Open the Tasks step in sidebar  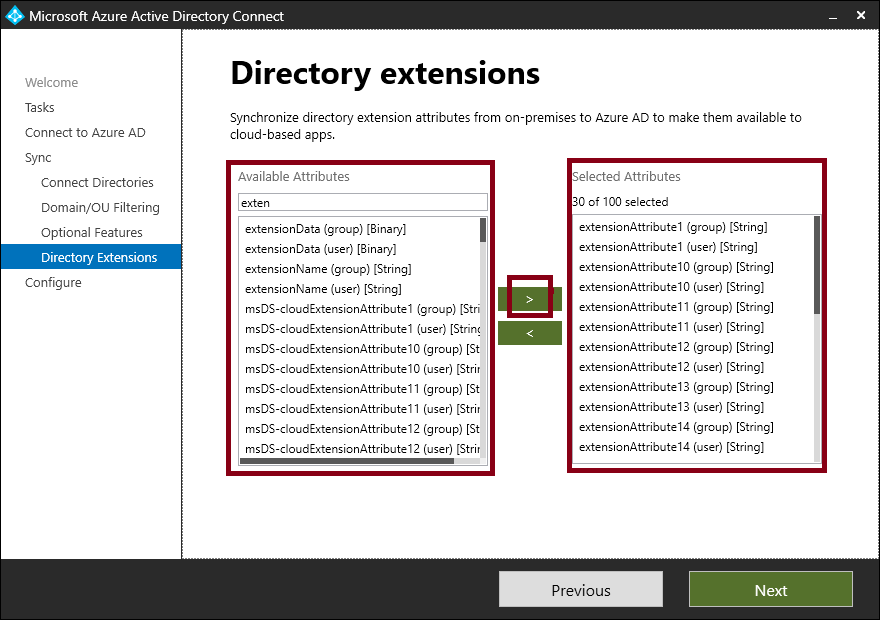pos(40,108)
